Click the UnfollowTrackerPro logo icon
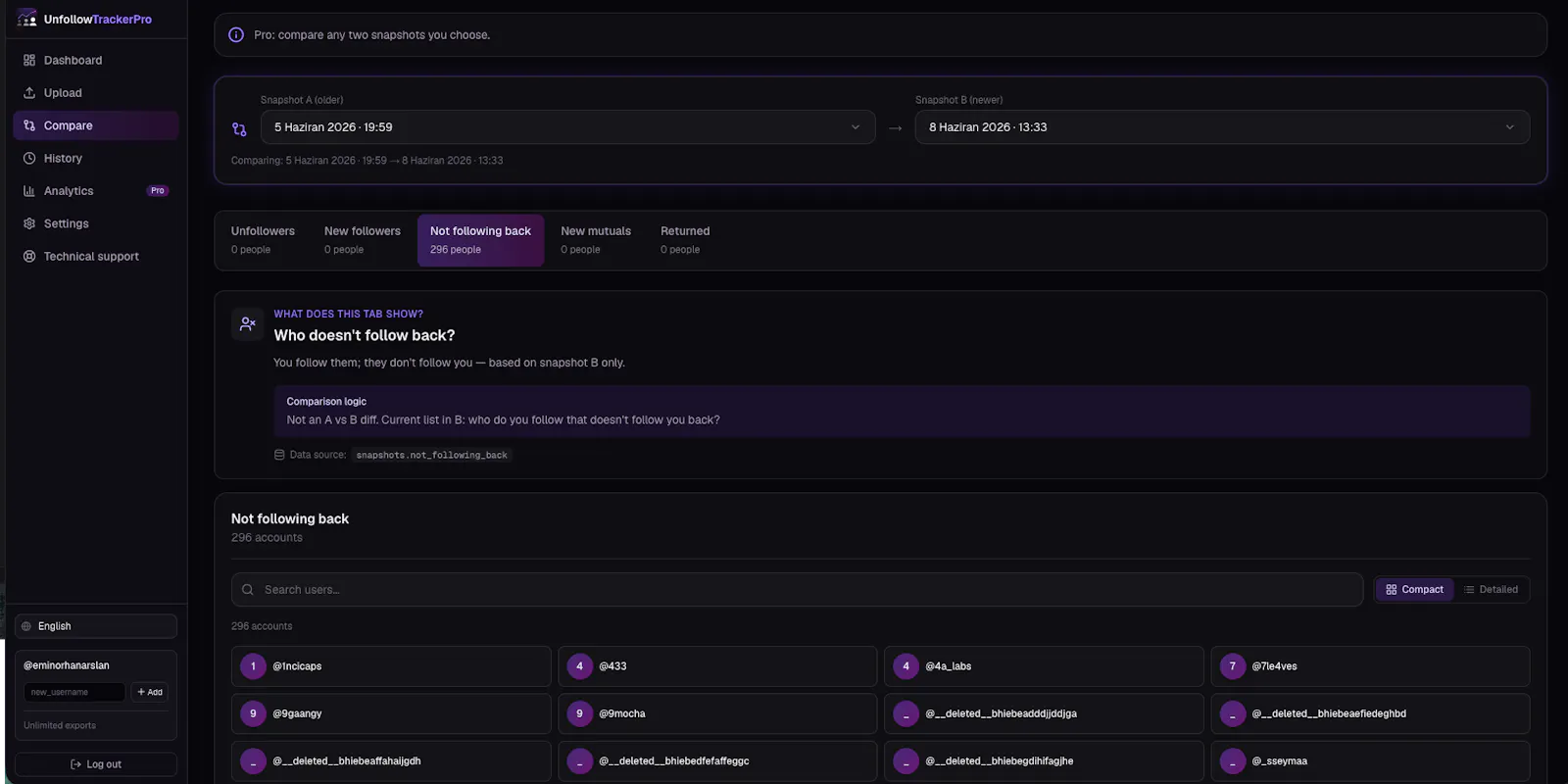The width and height of the screenshot is (1568, 784). tap(26, 19)
